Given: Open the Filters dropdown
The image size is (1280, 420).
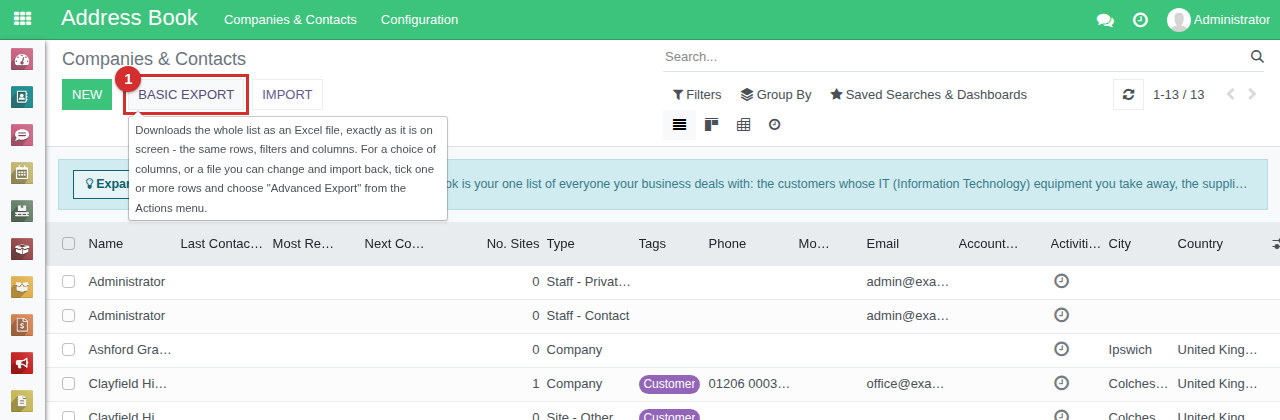Looking at the screenshot, I should 697,95.
